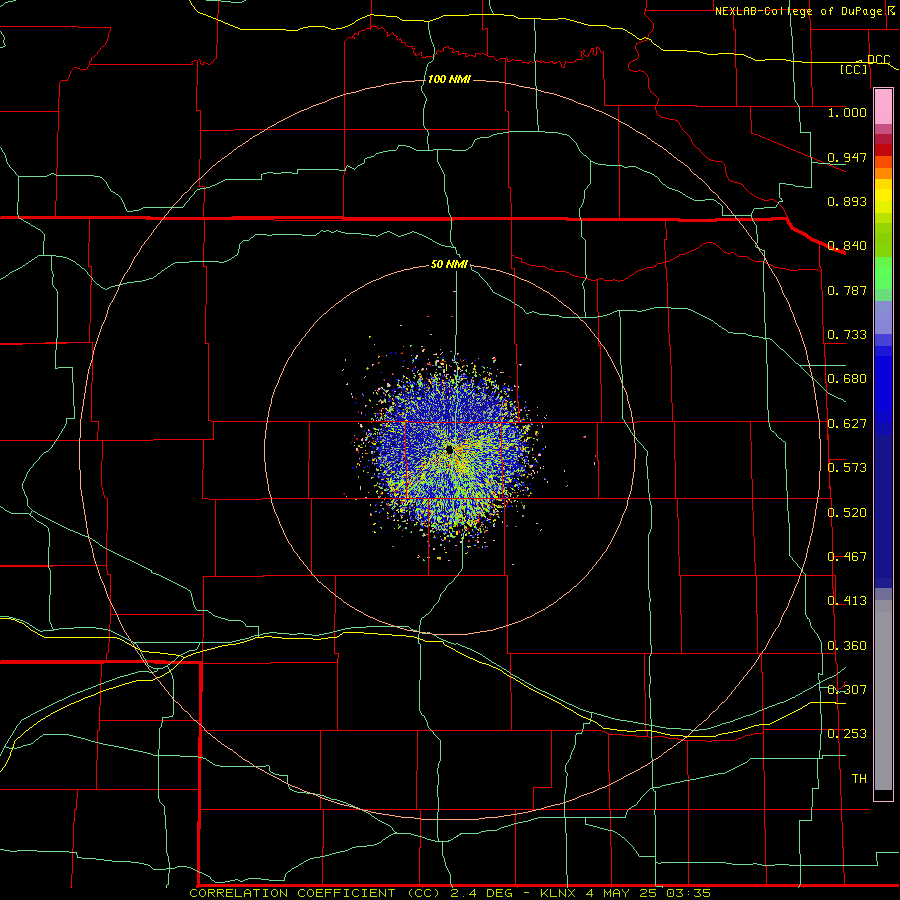Click the Correlation Coefficient product caption

pyautogui.click(x=449, y=893)
